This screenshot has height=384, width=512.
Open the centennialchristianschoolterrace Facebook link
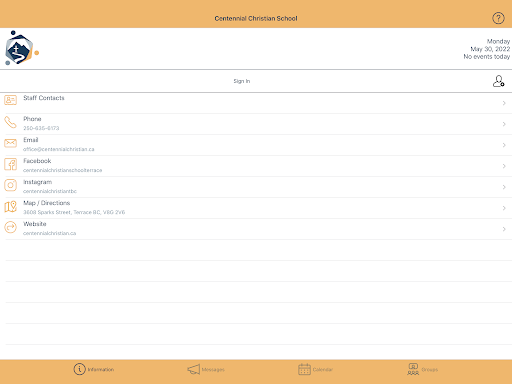[63, 170]
